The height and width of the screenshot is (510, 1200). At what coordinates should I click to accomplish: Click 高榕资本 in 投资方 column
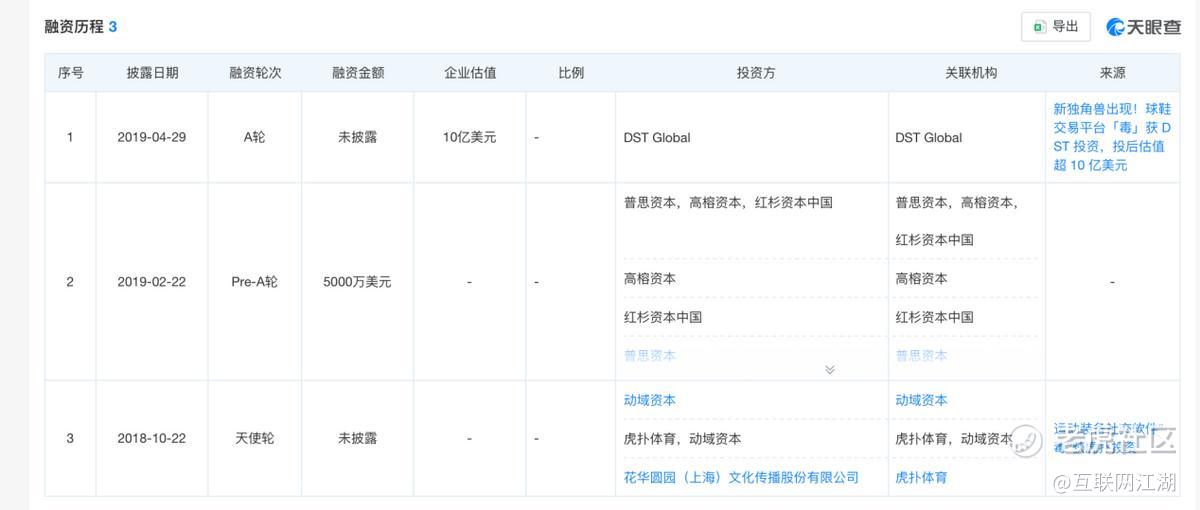pos(650,278)
